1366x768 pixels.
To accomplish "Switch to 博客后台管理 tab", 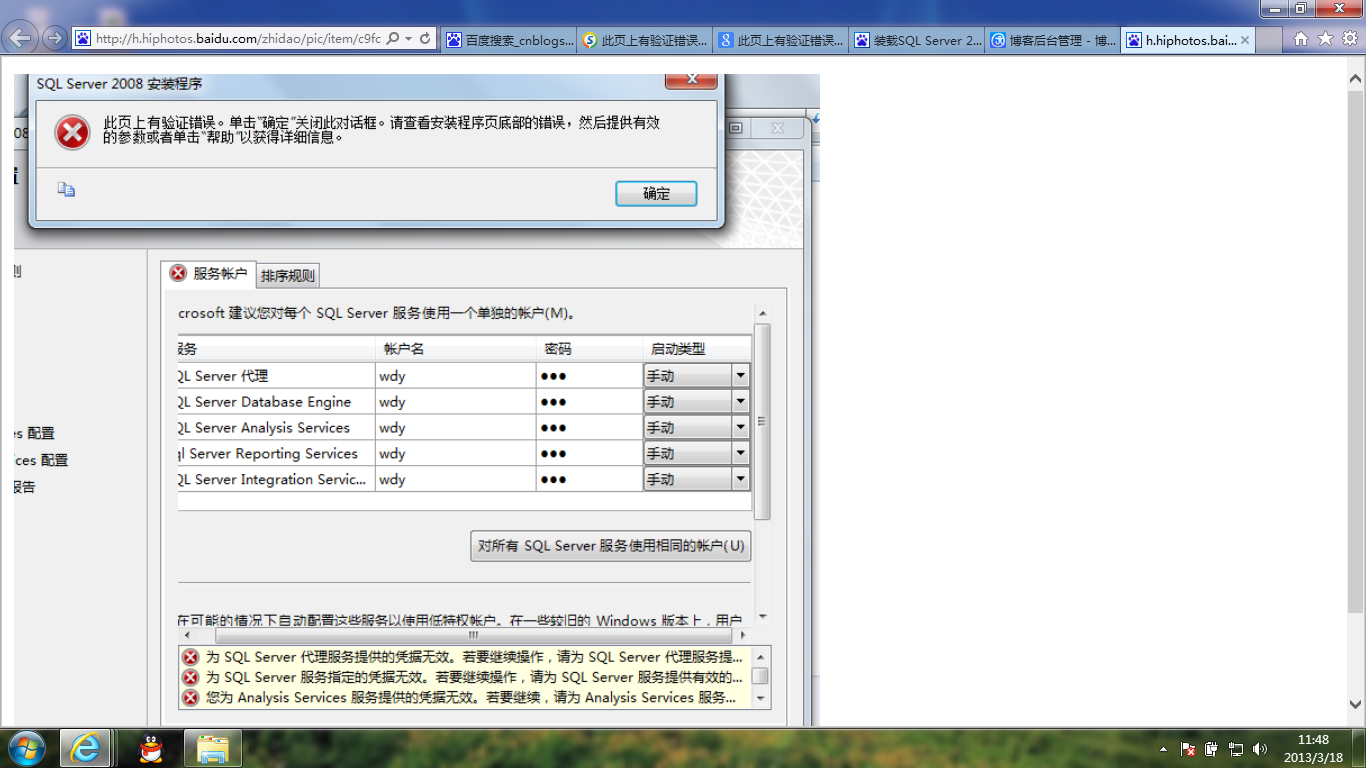I will pyautogui.click(x=1053, y=40).
